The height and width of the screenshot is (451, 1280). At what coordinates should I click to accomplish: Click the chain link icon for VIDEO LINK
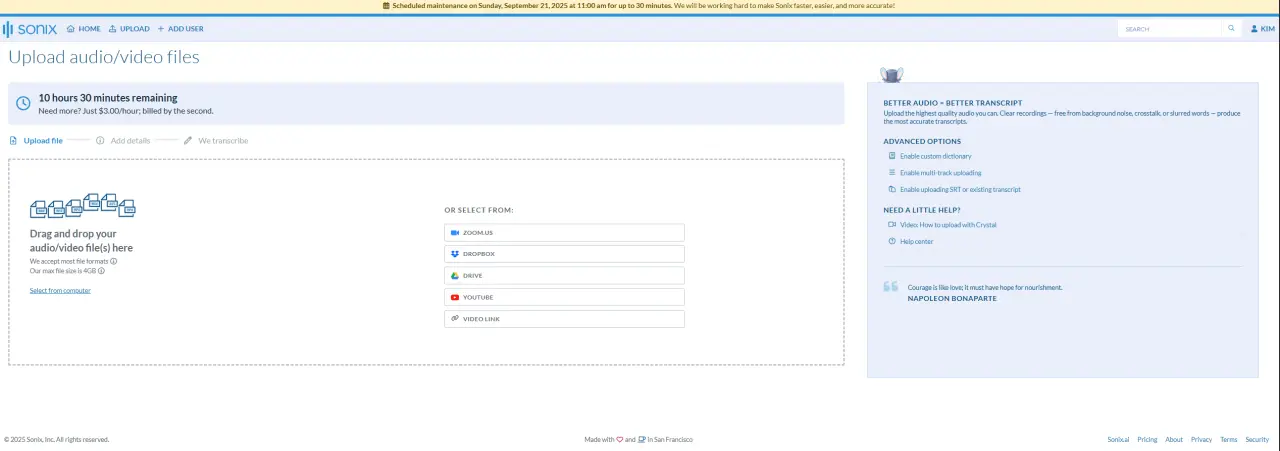click(455, 319)
